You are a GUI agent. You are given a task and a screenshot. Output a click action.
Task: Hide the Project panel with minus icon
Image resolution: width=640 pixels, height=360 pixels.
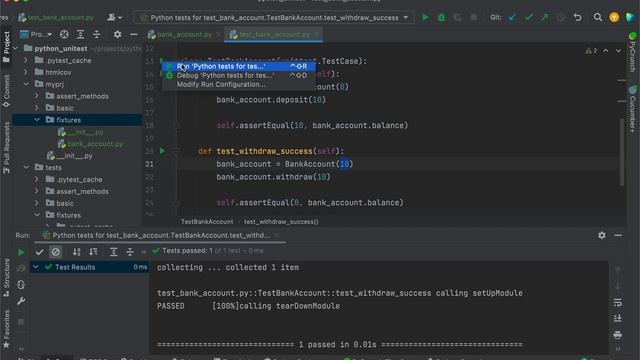133,34
